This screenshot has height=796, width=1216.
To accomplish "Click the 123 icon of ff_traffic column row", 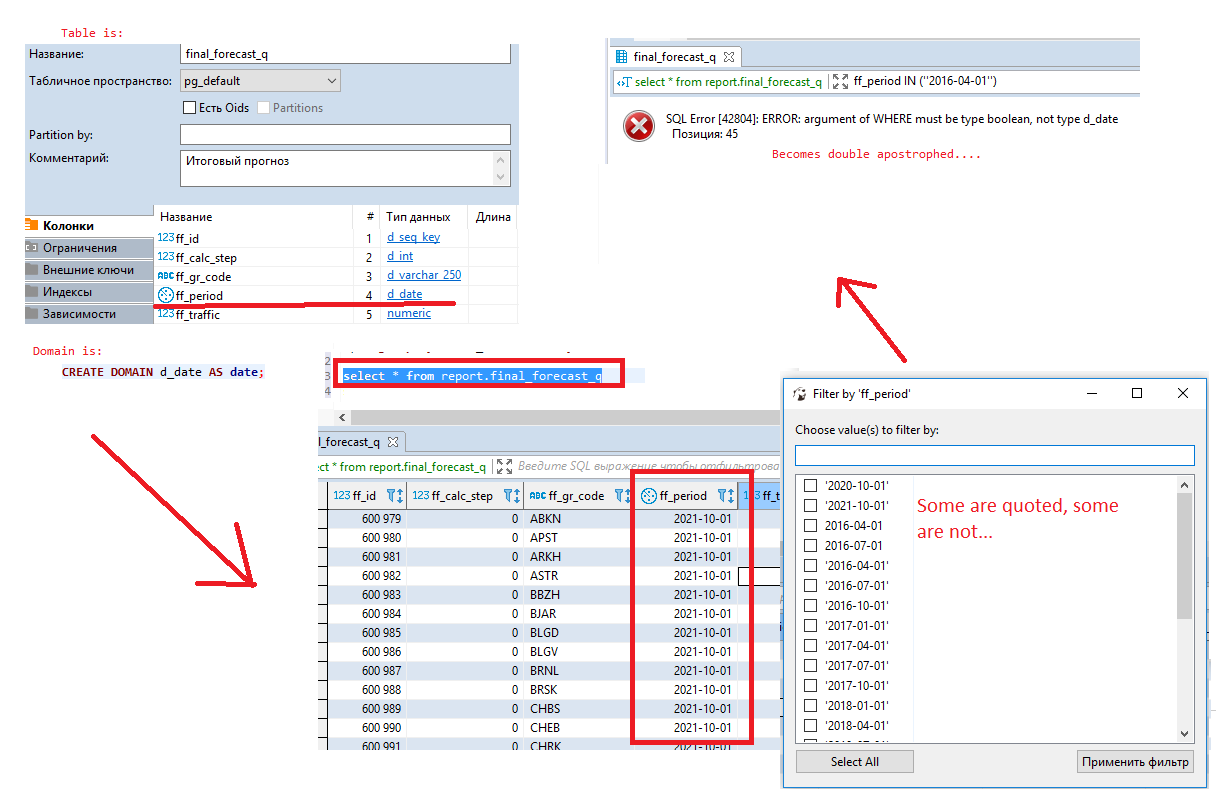I will coord(166,314).
